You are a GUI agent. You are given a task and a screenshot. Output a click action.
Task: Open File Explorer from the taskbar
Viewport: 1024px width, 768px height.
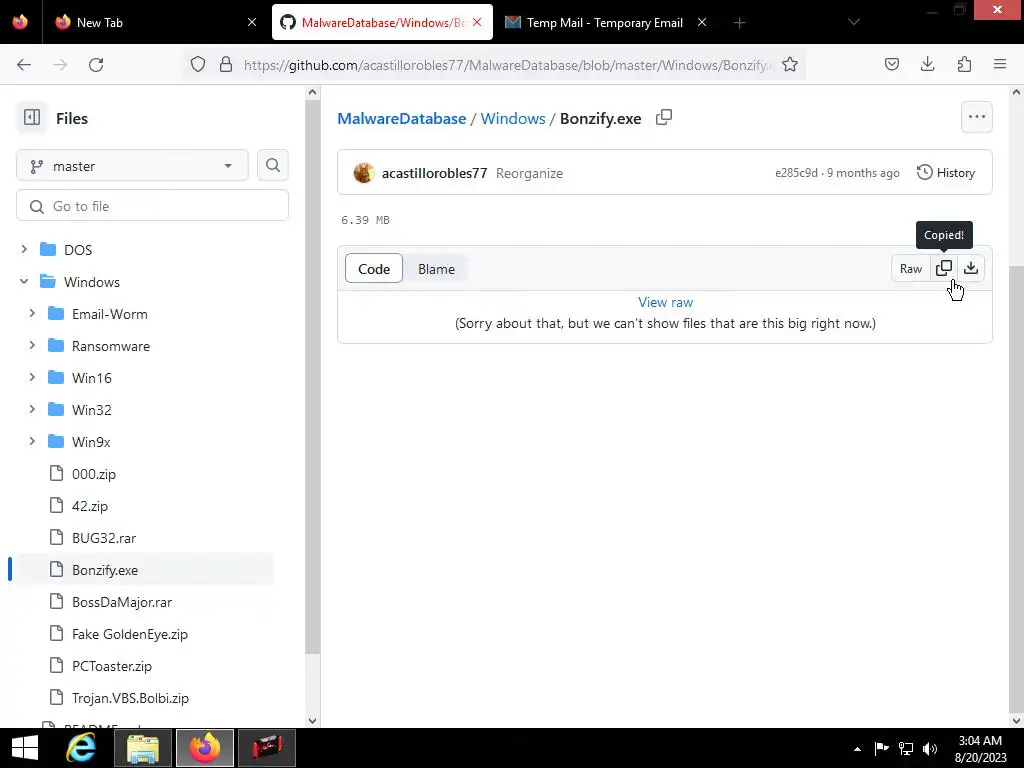click(x=143, y=748)
